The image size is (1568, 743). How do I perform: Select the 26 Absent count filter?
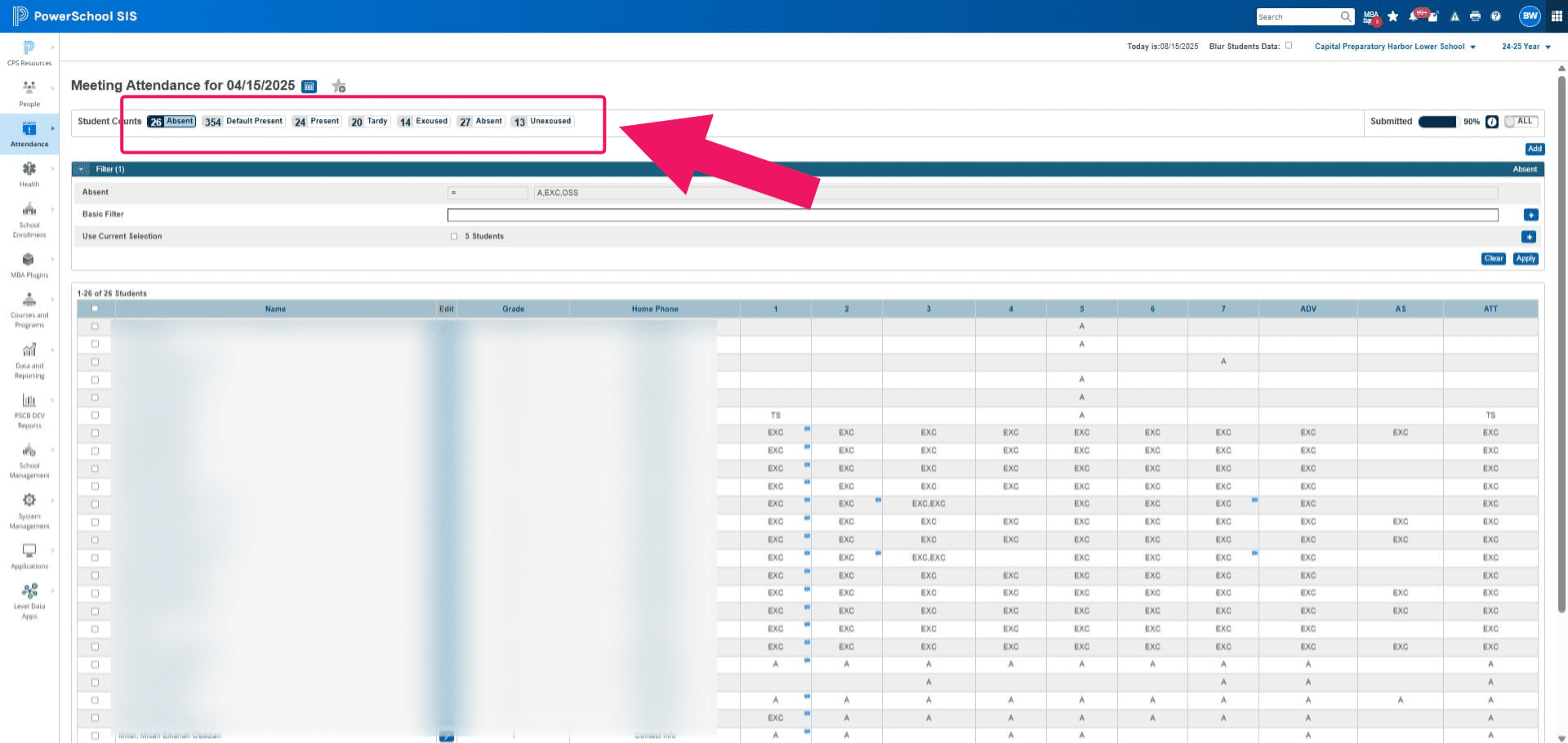pyautogui.click(x=171, y=122)
